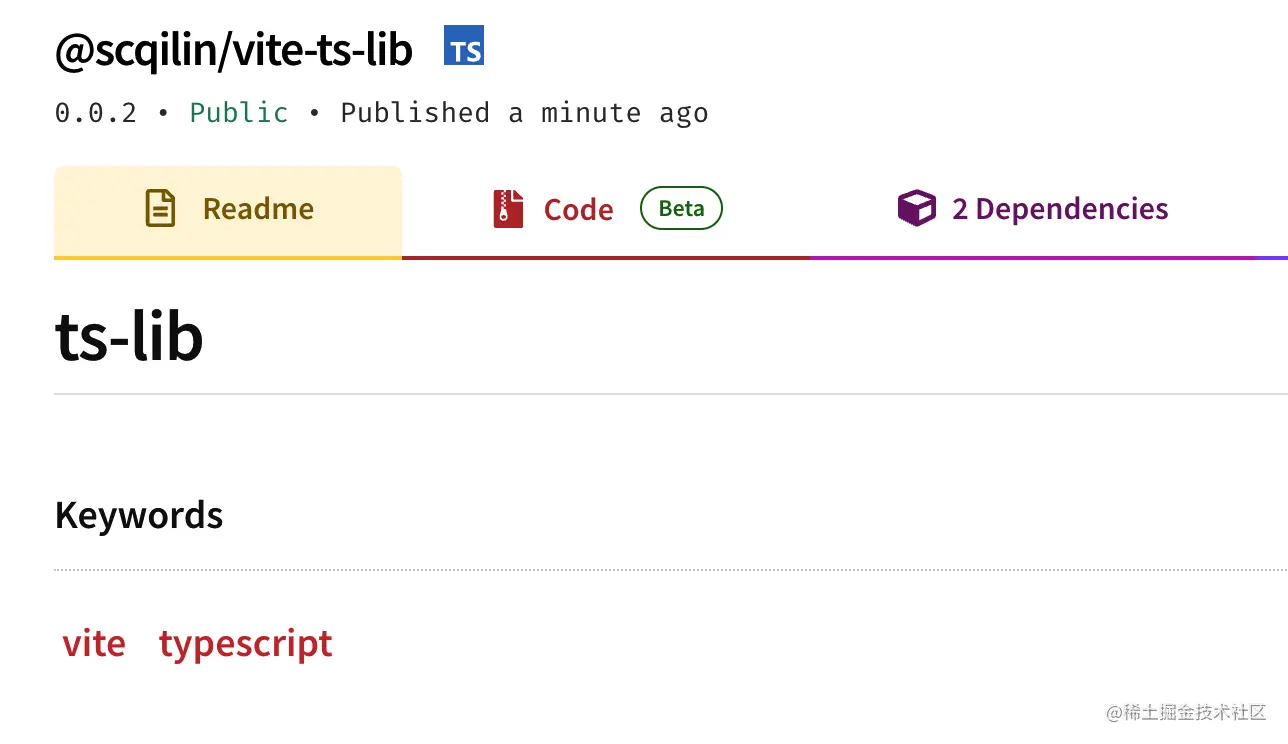
Task: Click the Readme document icon
Action: point(160,208)
